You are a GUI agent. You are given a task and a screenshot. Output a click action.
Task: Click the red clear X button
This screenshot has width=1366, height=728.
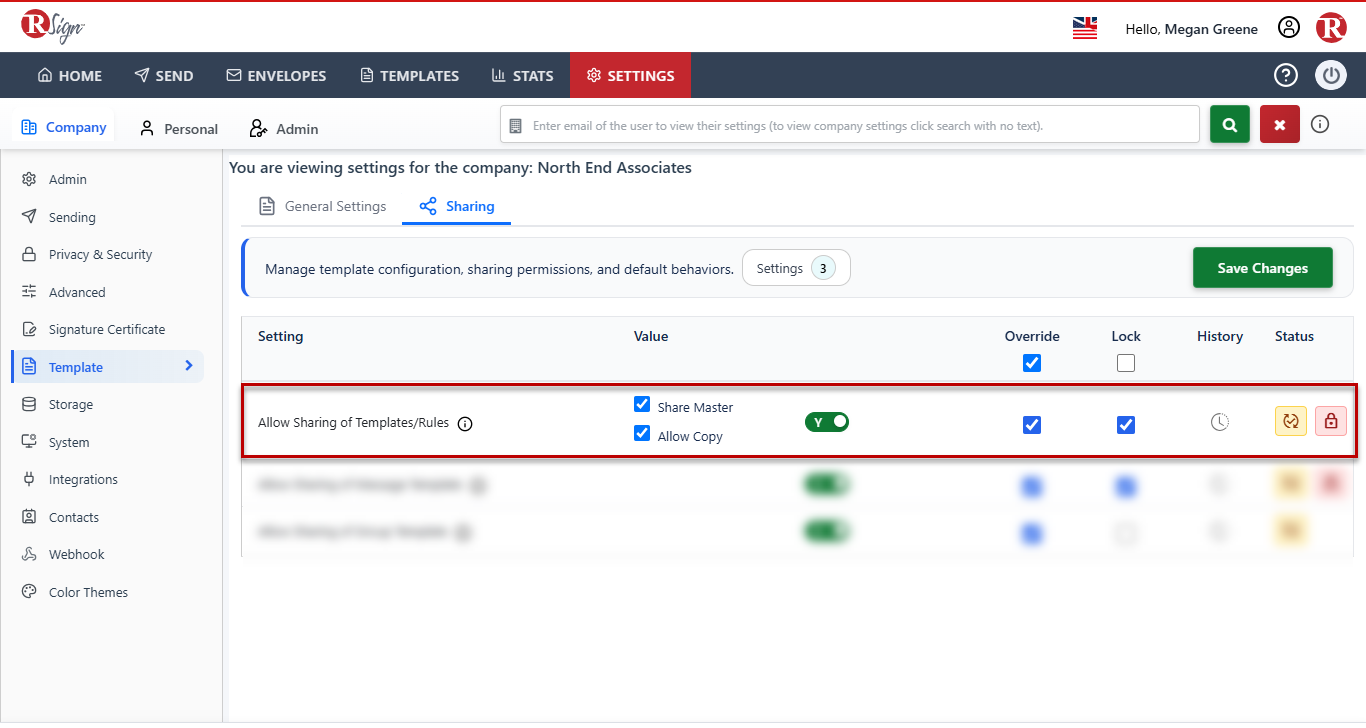tap(1280, 125)
